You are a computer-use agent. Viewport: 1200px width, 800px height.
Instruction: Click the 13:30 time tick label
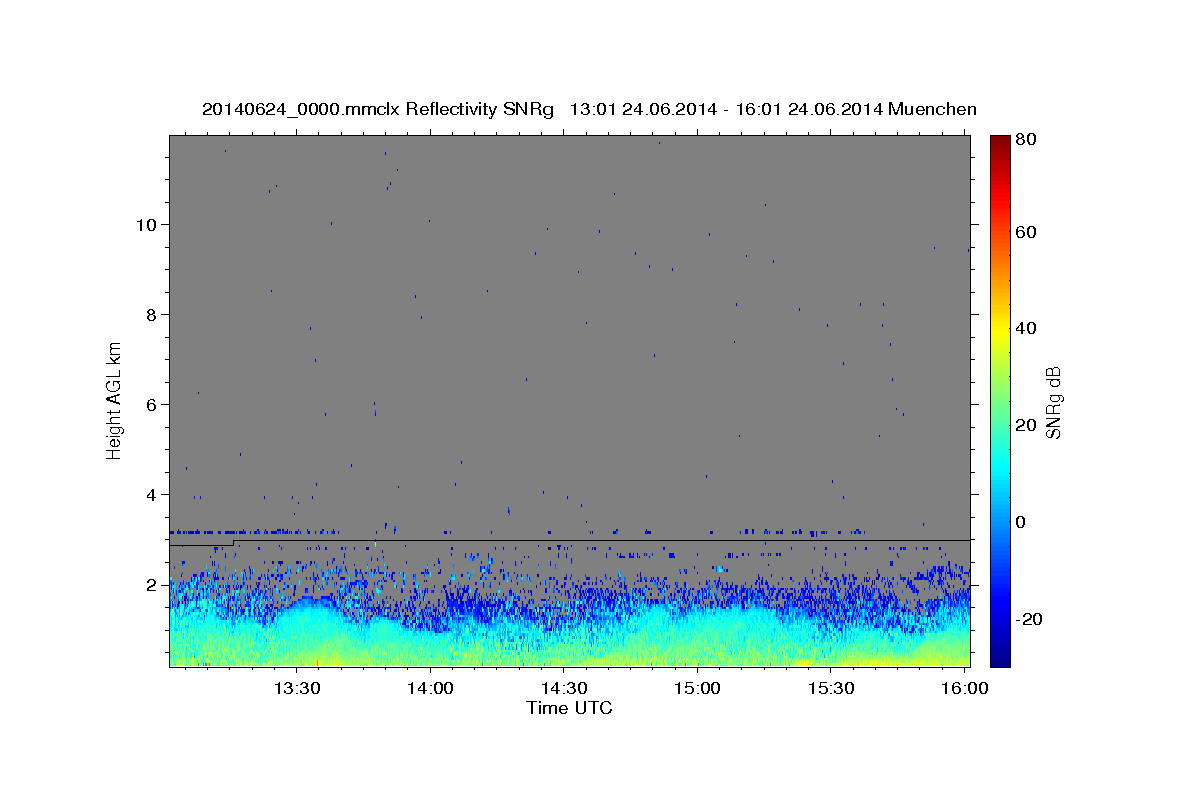pyautogui.click(x=297, y=689)
